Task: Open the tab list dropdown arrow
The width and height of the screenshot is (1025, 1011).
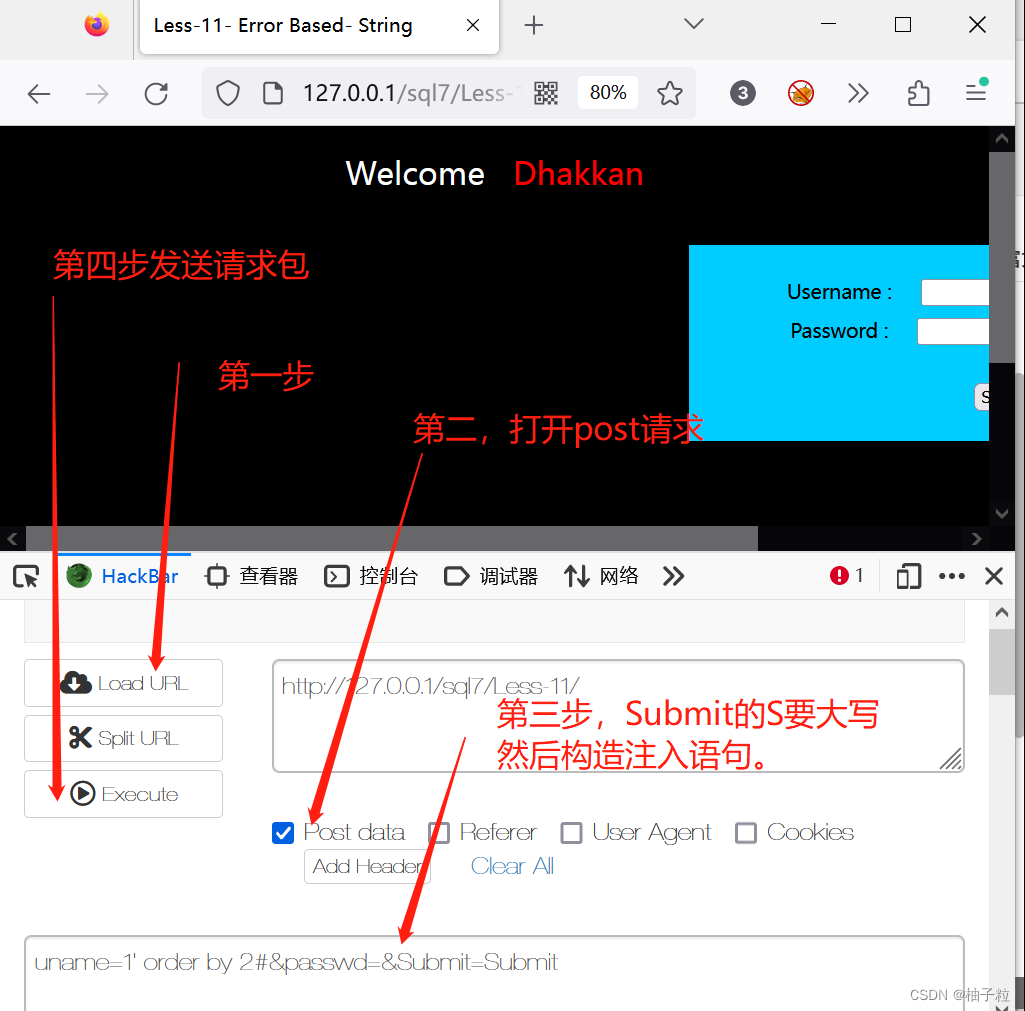Action: (x=693, y=24)
